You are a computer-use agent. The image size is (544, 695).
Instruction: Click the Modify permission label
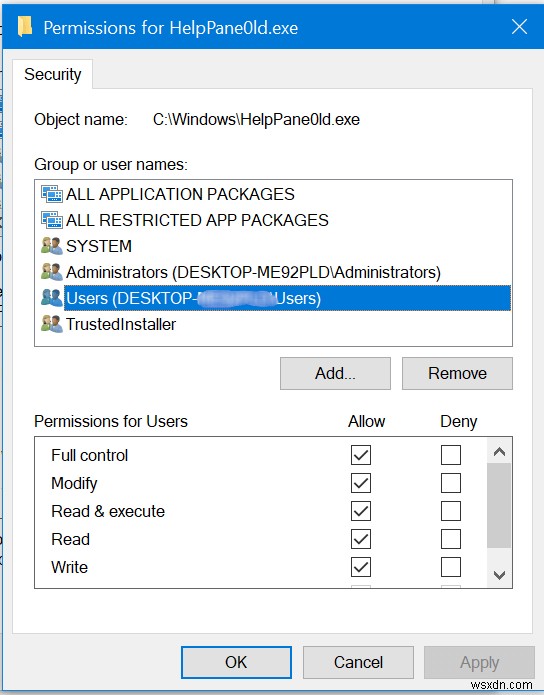pos(74,483)
